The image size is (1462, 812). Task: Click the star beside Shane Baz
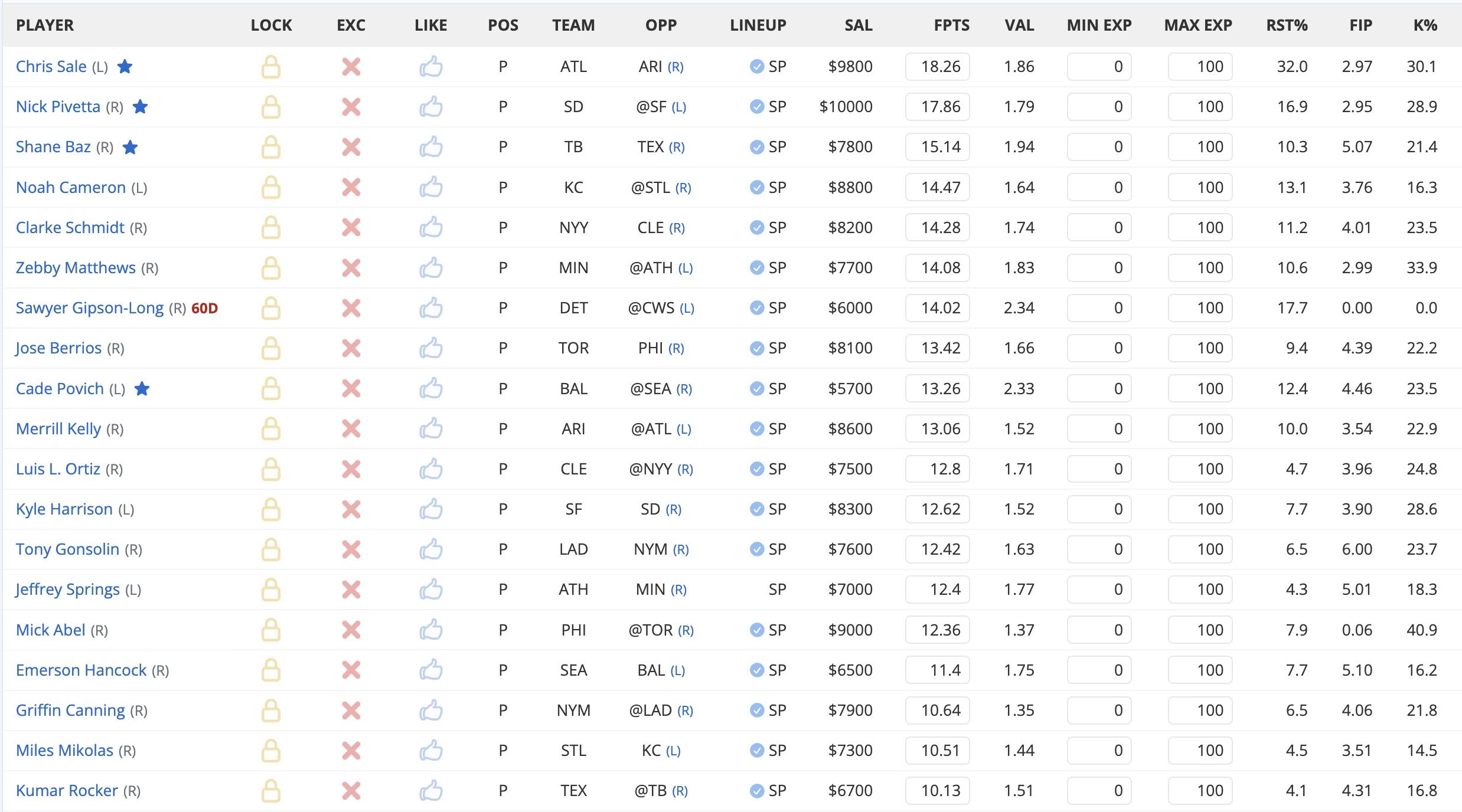[130, 147]
